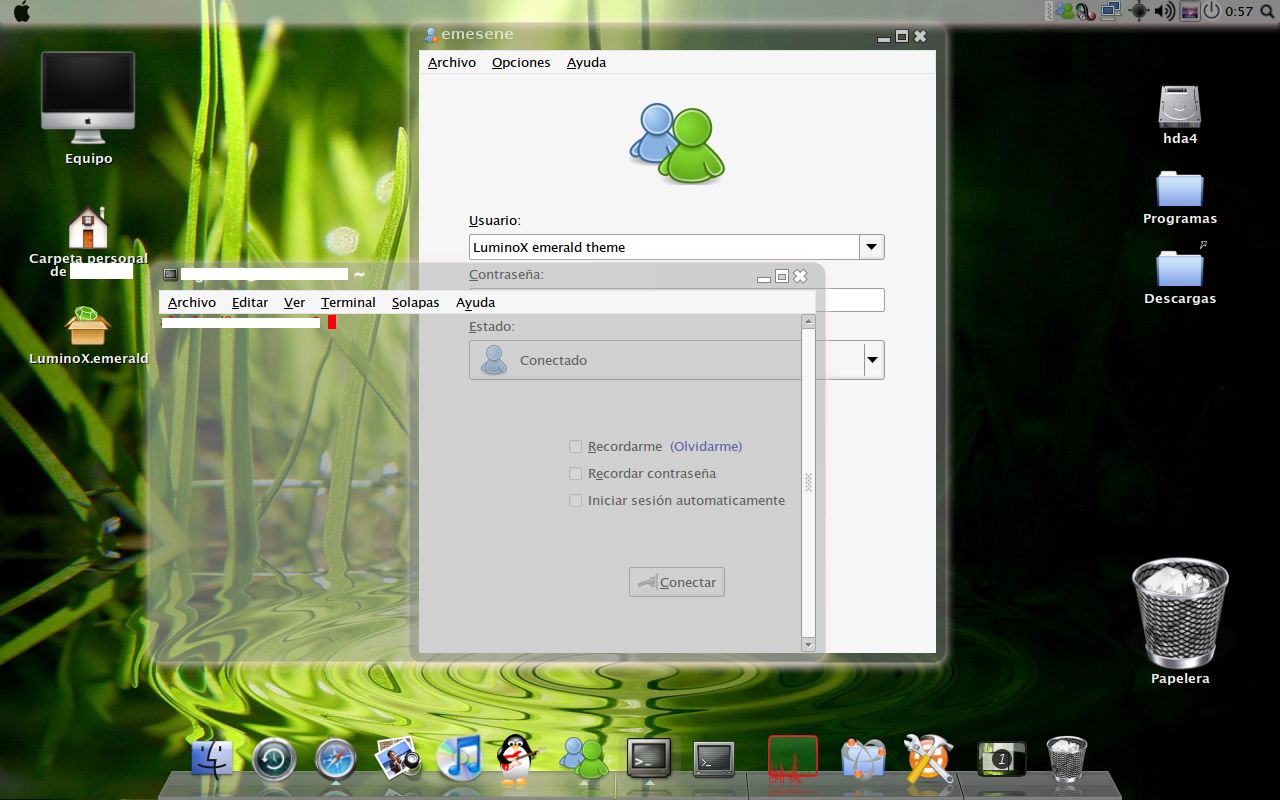Open emesene Opciones menu

tap(521, 62)
